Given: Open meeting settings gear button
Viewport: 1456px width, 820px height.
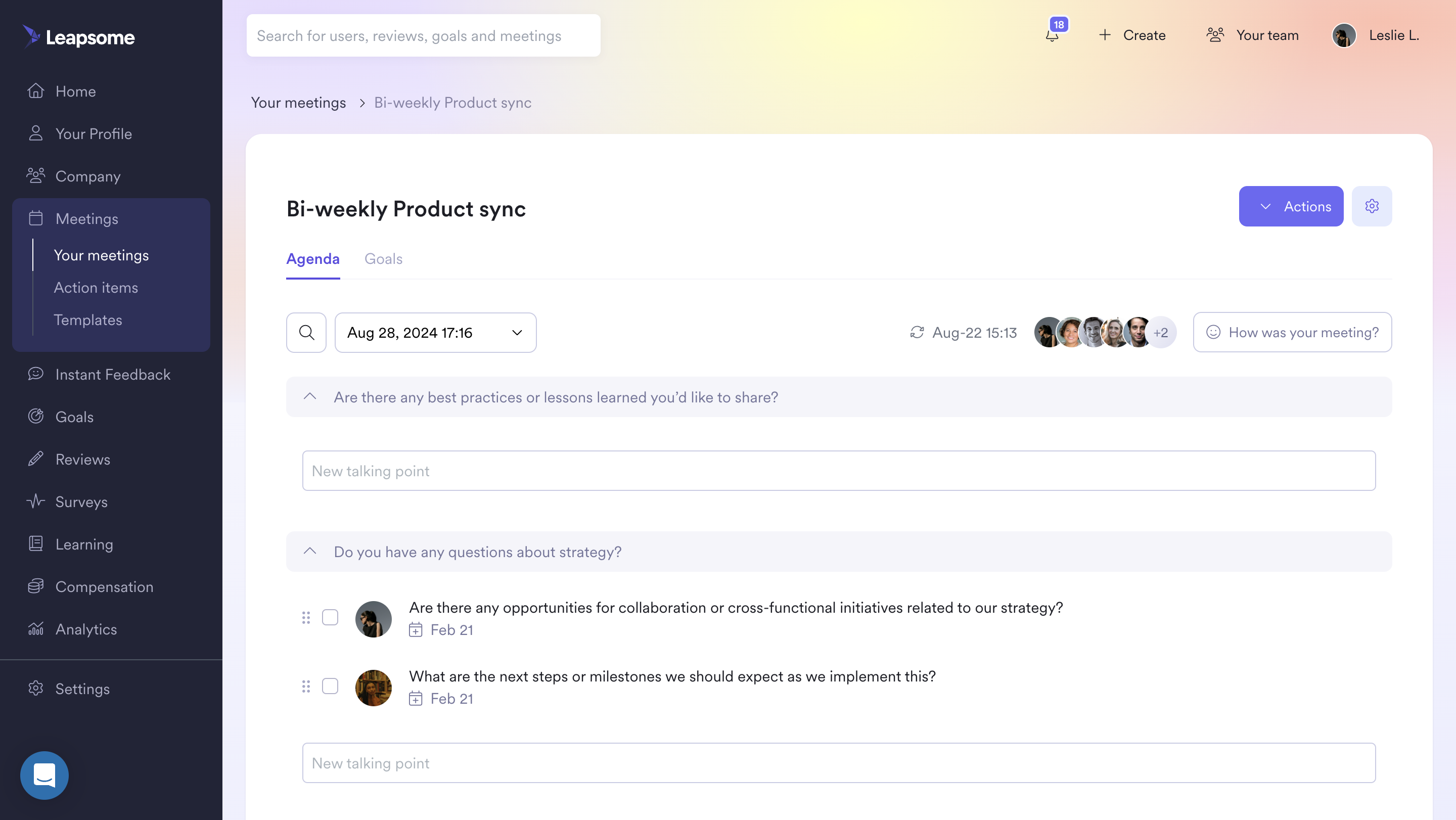Looking at the screenshot, I should (1371, 206).
